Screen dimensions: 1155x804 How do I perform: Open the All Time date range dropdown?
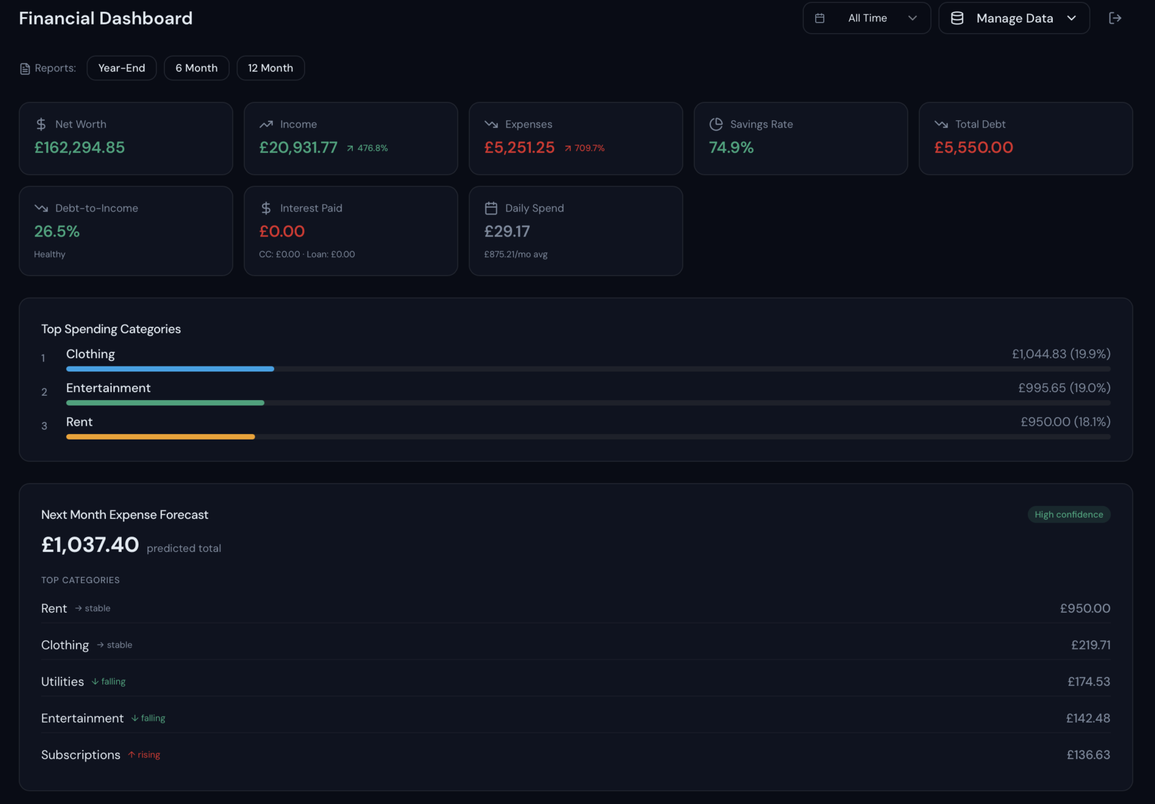pos(866,18)
